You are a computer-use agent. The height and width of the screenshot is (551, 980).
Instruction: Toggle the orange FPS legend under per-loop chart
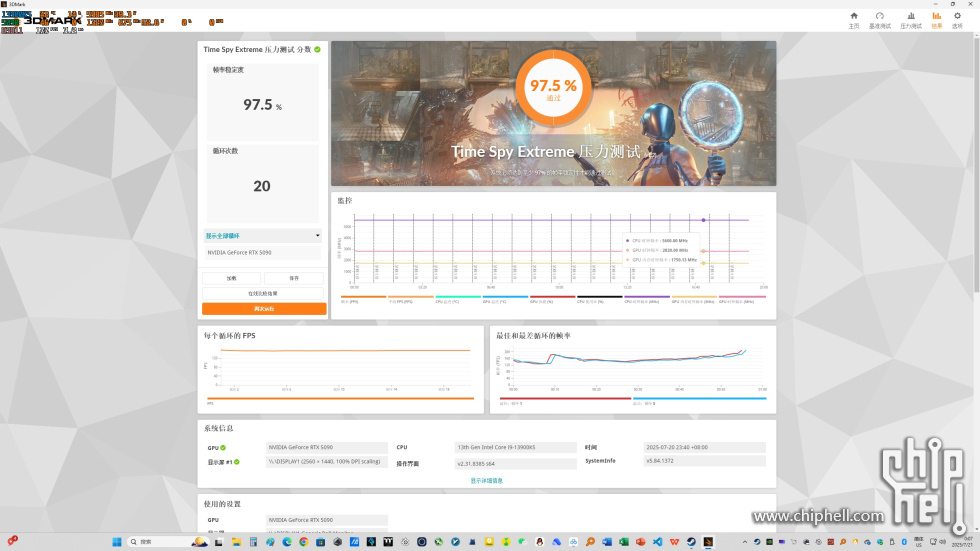(341, 400)
